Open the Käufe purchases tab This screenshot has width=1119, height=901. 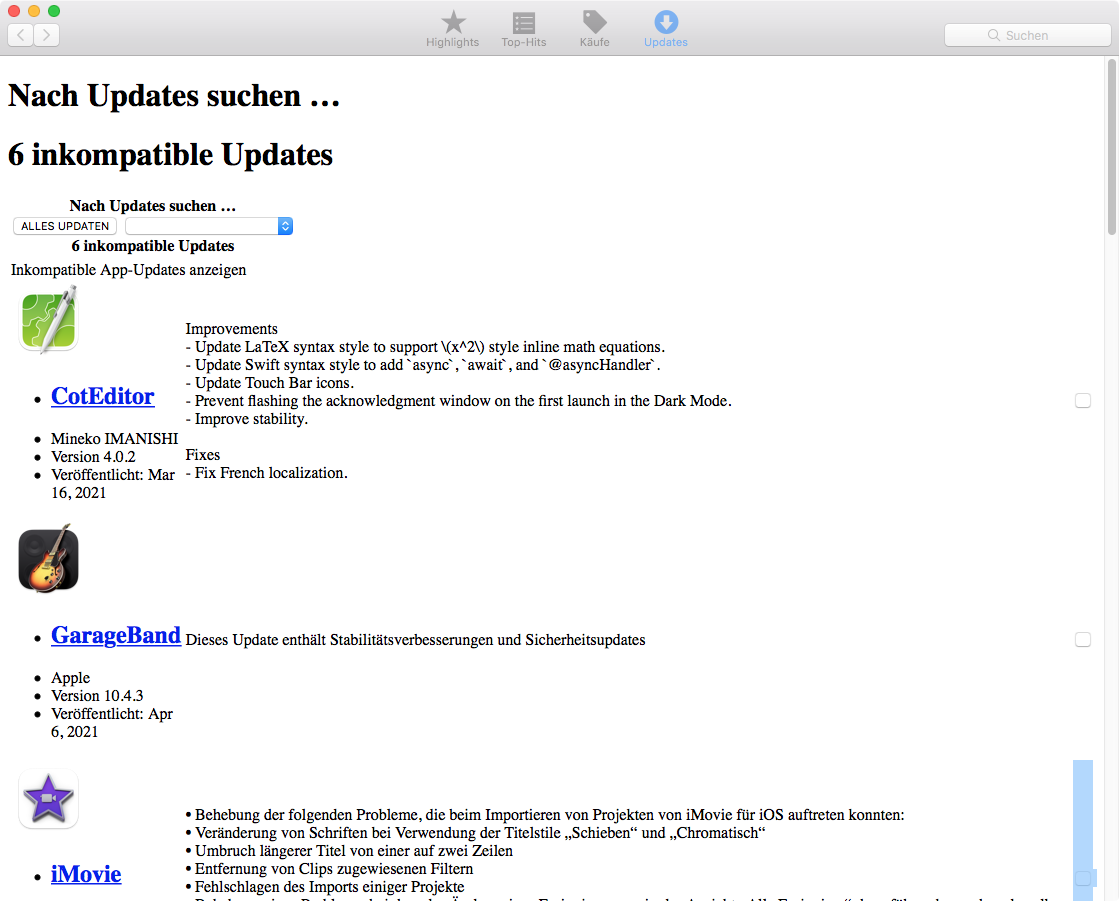click(x=594, y=29)
